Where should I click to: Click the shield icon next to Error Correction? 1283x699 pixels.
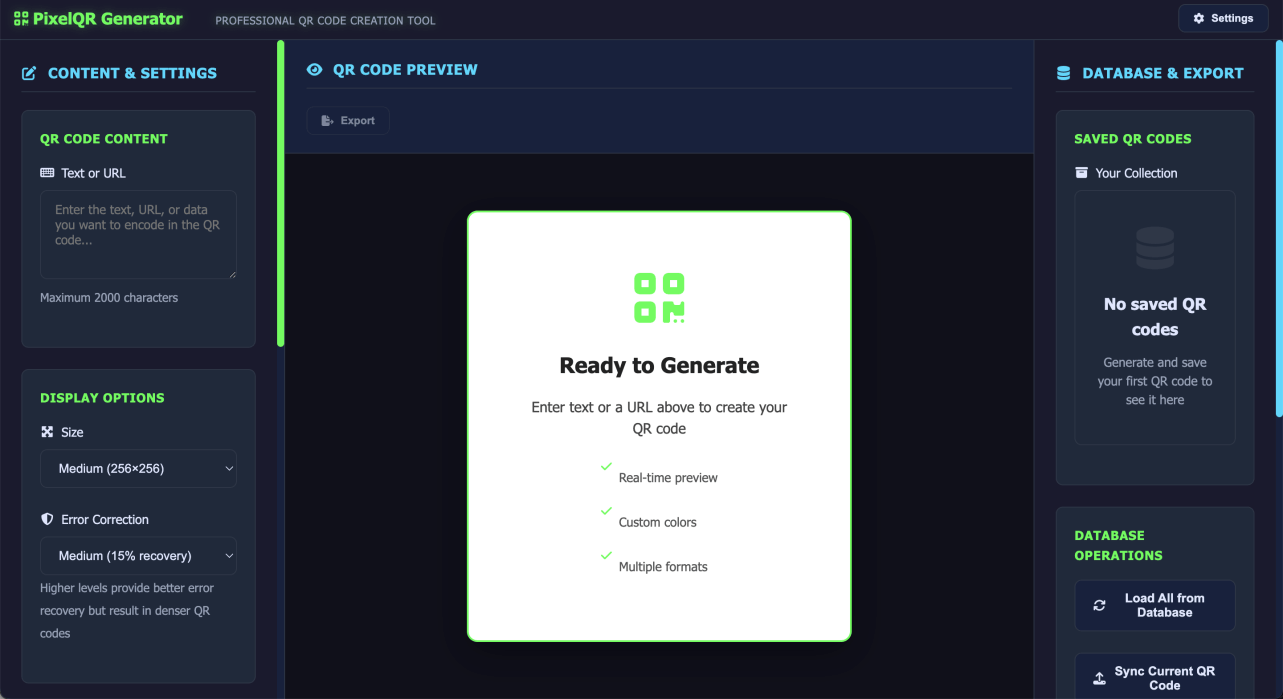coord(47,520)
